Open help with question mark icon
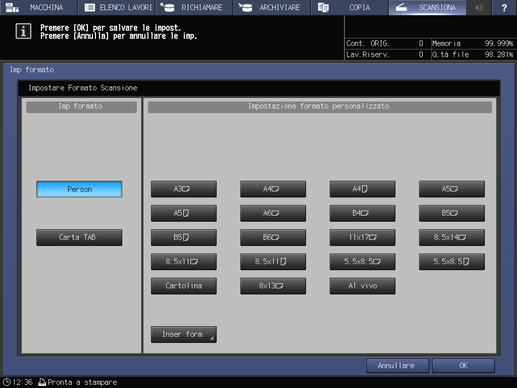517x388 pixels. coord(504,7)
